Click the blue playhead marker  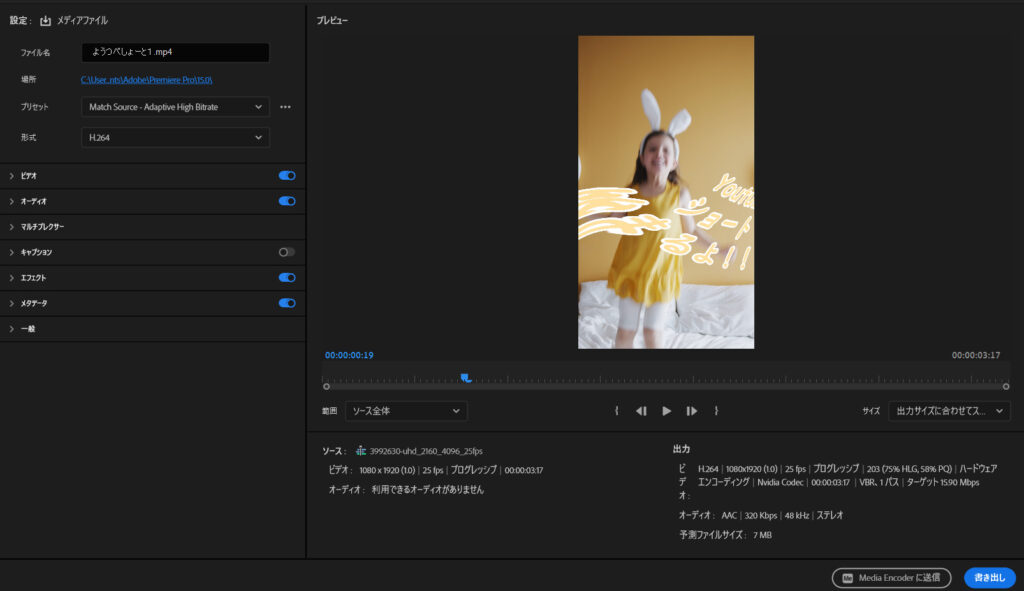[x=466, y=378]
